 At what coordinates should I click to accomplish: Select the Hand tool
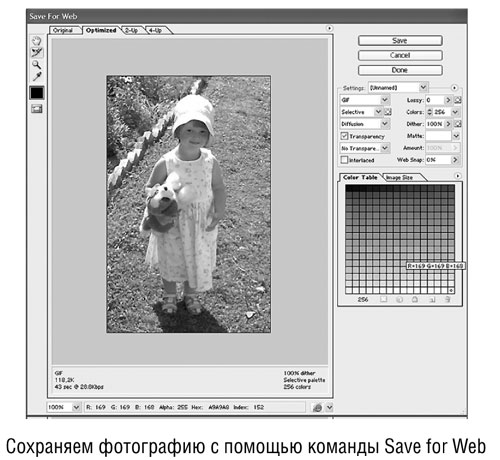point(37,41)
